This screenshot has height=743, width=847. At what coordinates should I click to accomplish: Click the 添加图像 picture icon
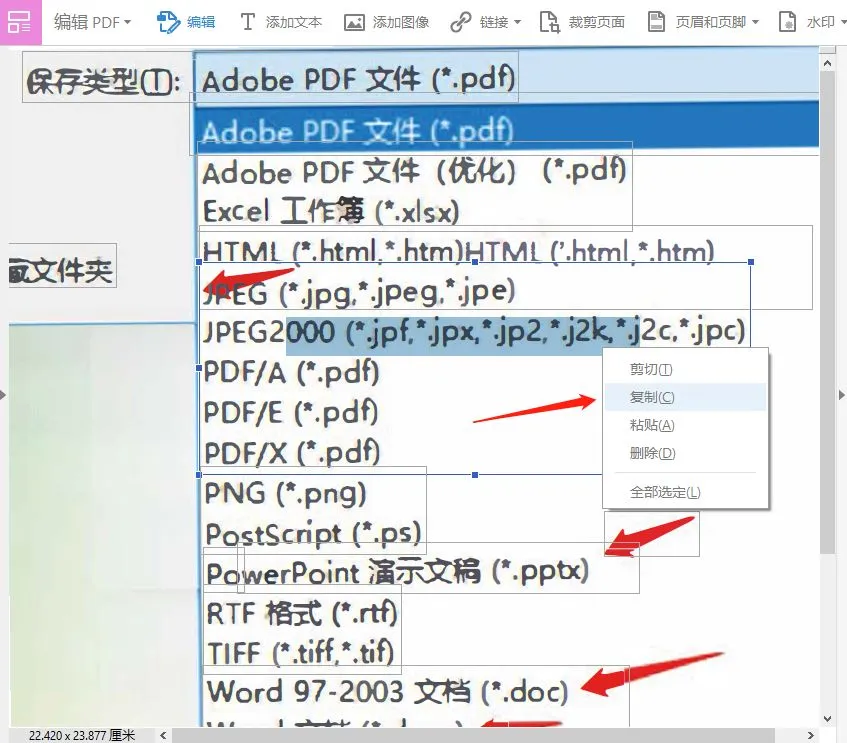point(354,23)
